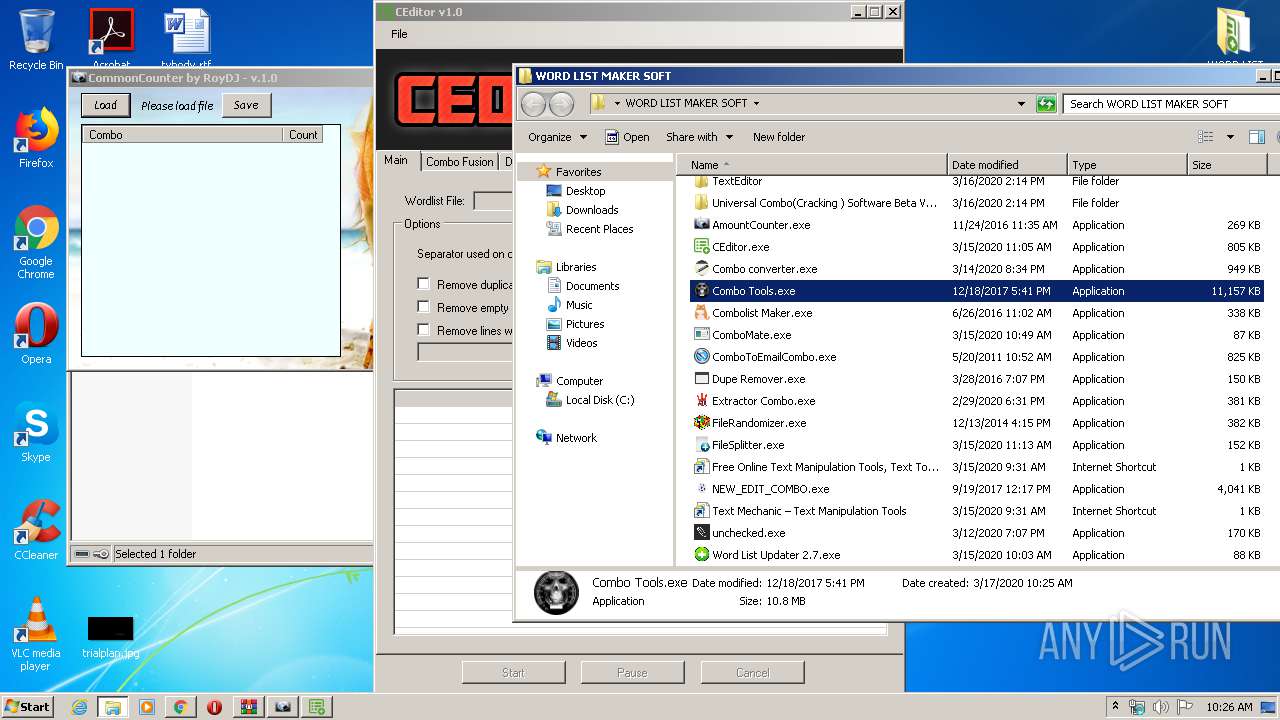Click the Dupe Remover.exe file icon
The width and height of the screenshot is (1280, 720).
[702, 379]
